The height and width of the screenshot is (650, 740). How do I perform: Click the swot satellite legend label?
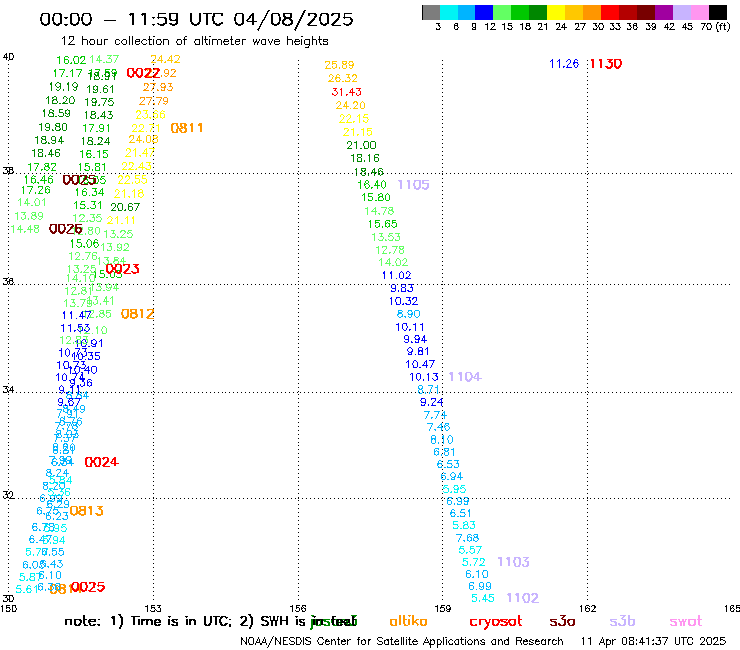coord(686,621)
